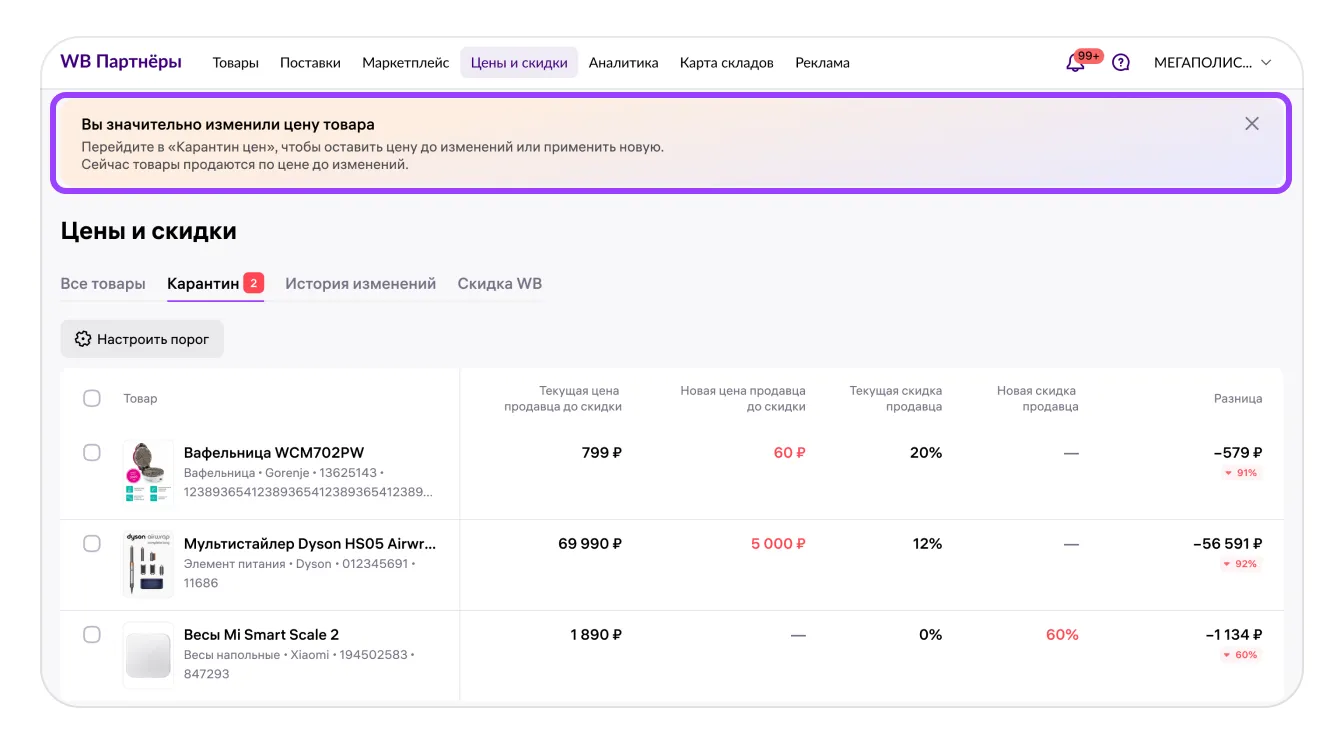Click the Новая скидка продавца column header
The width and height of the screenshot is (1344, 744).
click(1037, 399)
